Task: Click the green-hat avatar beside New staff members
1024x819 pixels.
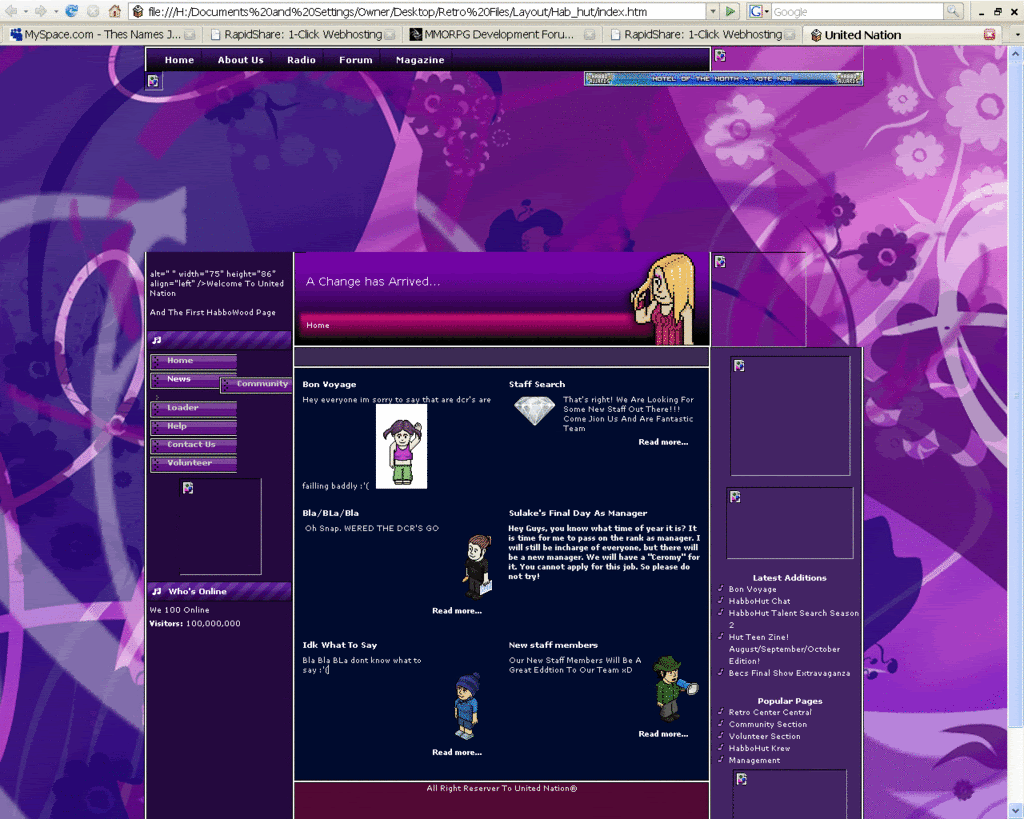Action: (670, 688)
